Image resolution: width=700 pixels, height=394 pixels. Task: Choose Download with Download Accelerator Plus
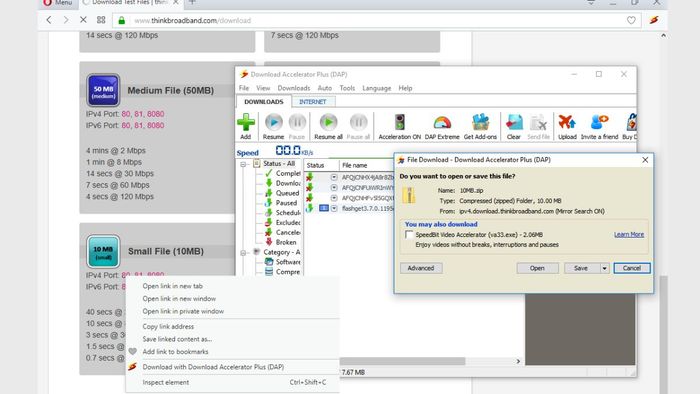213,367
